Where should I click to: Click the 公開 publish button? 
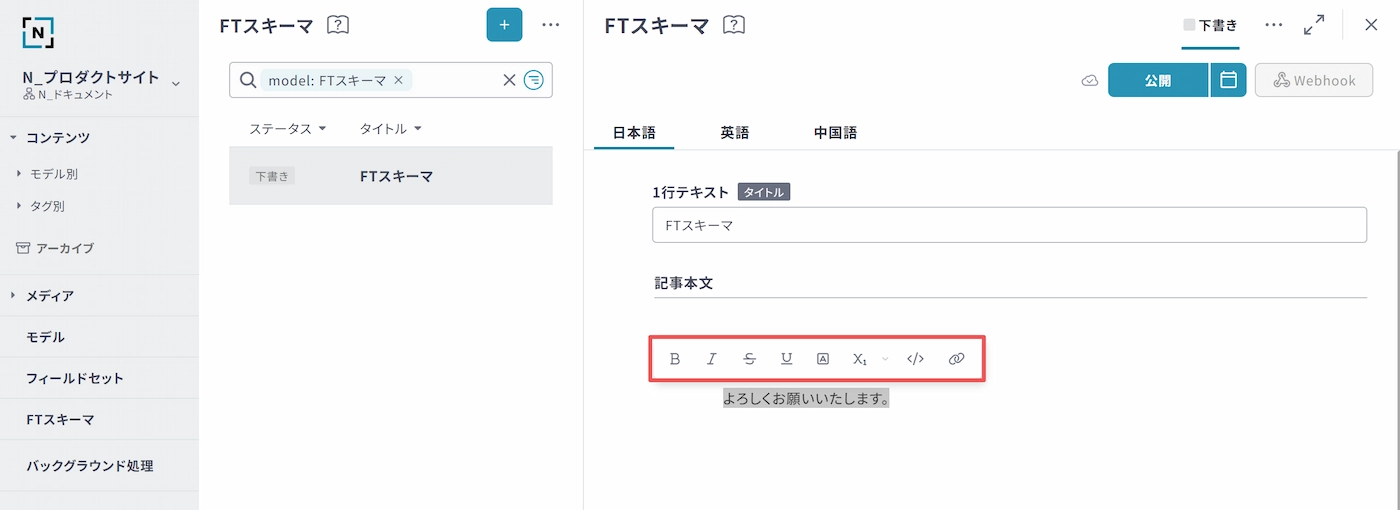[x=1157, y=80]
